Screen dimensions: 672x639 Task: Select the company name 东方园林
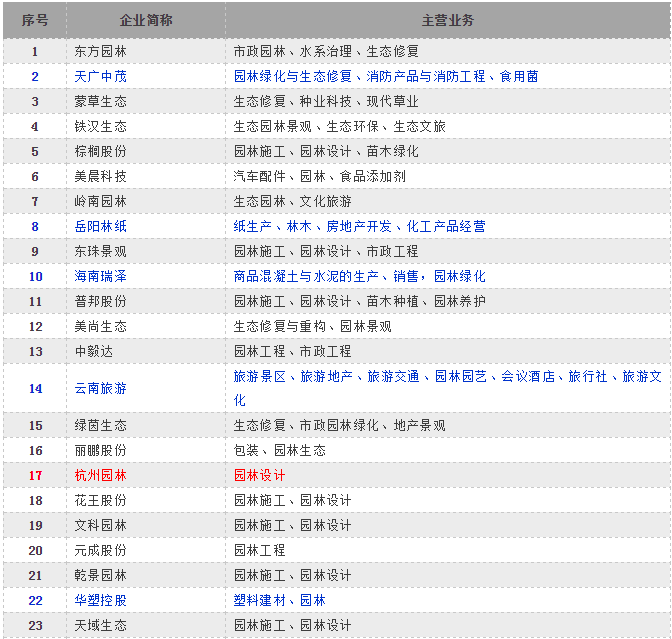tap(100, 51)
